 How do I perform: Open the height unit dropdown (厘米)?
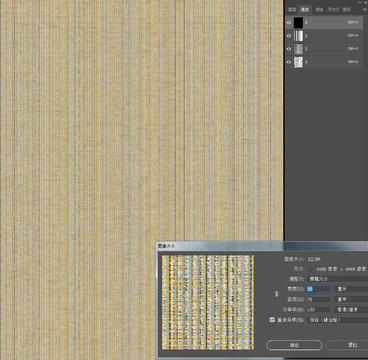(351, 299)
